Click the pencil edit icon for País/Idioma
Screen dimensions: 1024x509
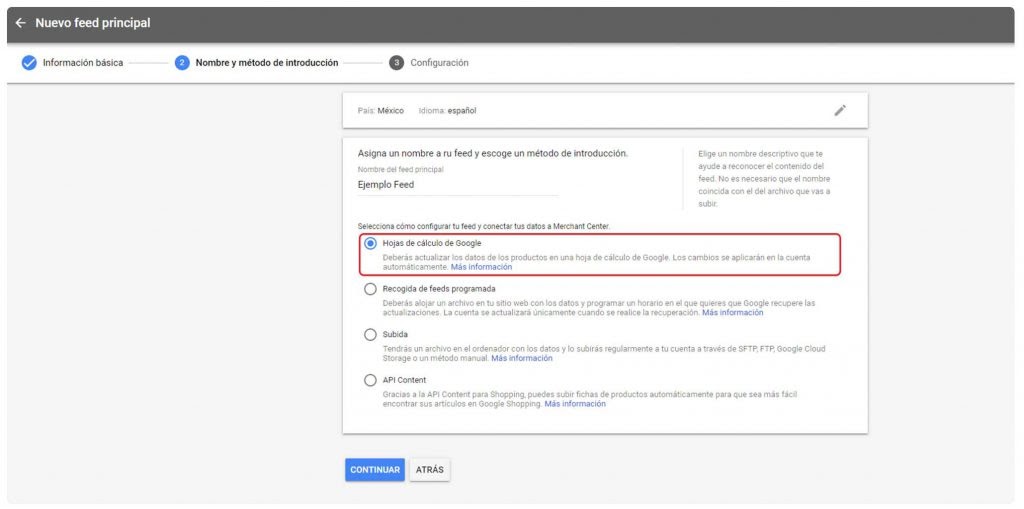coord(840,110)
